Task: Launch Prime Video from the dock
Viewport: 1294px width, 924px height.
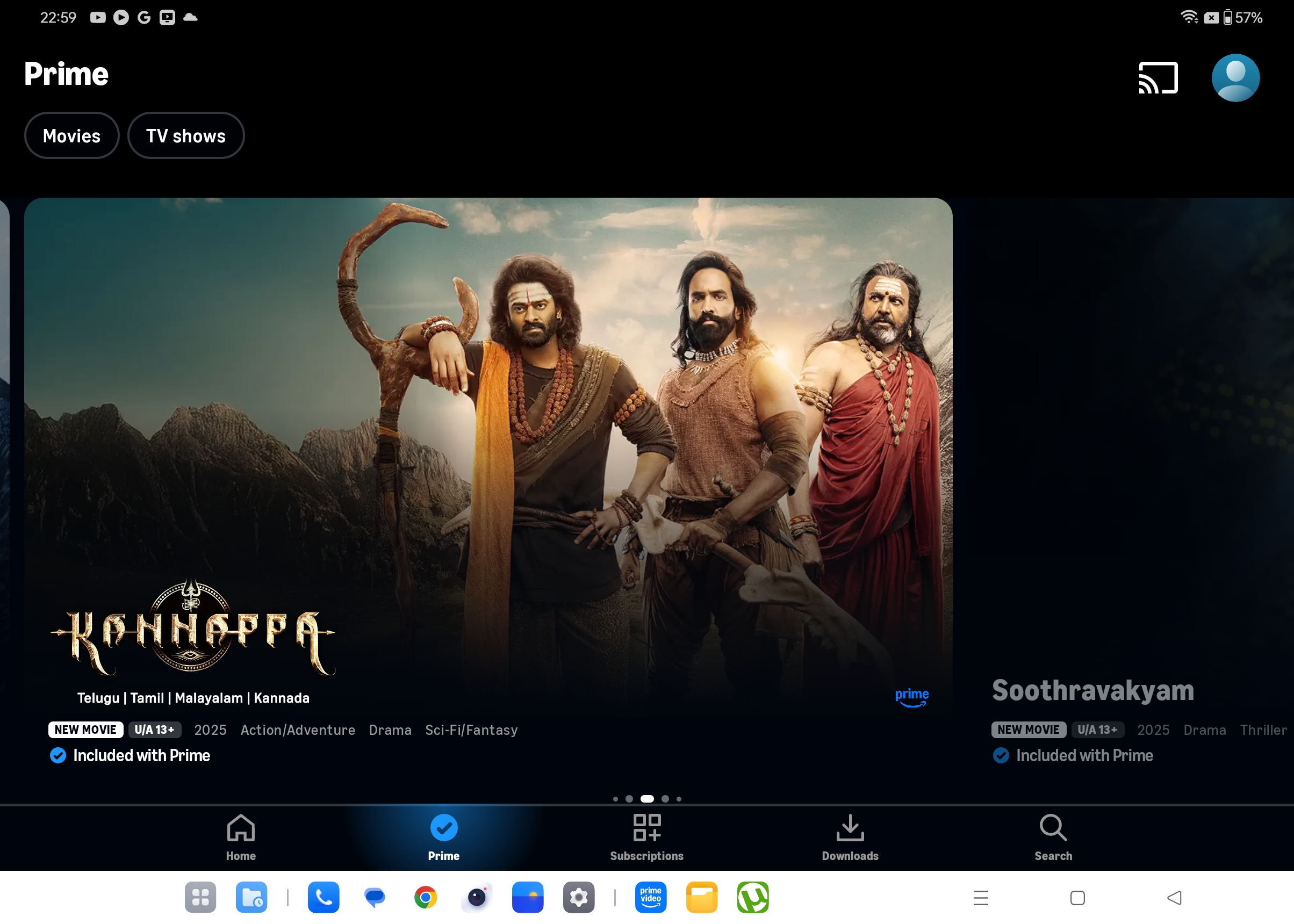Action: tap(650, 897)
